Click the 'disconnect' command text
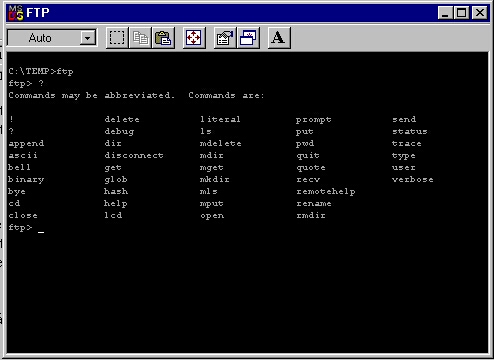The width and height of the screenshot is (494, 360). [x=134, y=155]
